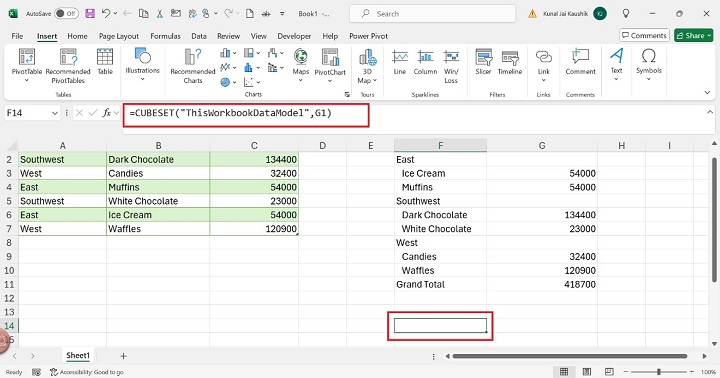Insert a Win/Loss sparkline

pyautogui.click(x=451, y=66)
